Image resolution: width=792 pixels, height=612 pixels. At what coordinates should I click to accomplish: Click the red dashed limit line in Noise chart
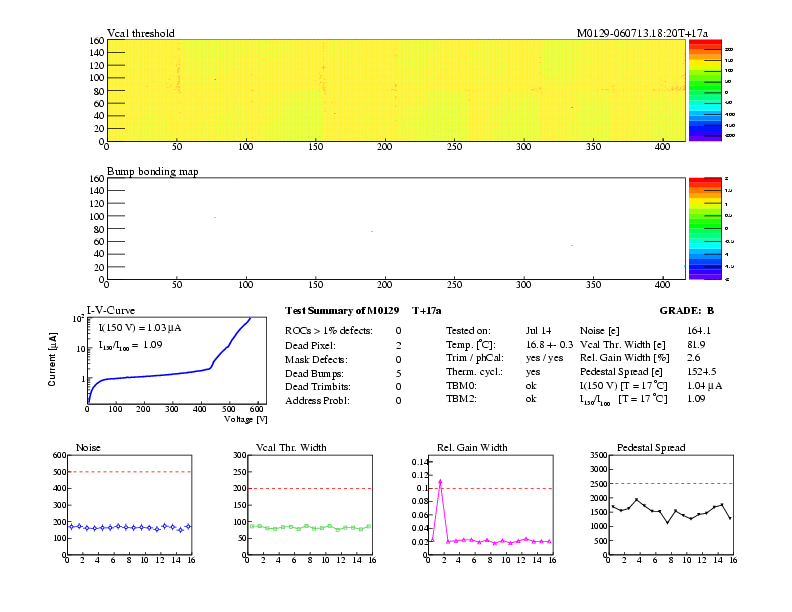point(129,472)
